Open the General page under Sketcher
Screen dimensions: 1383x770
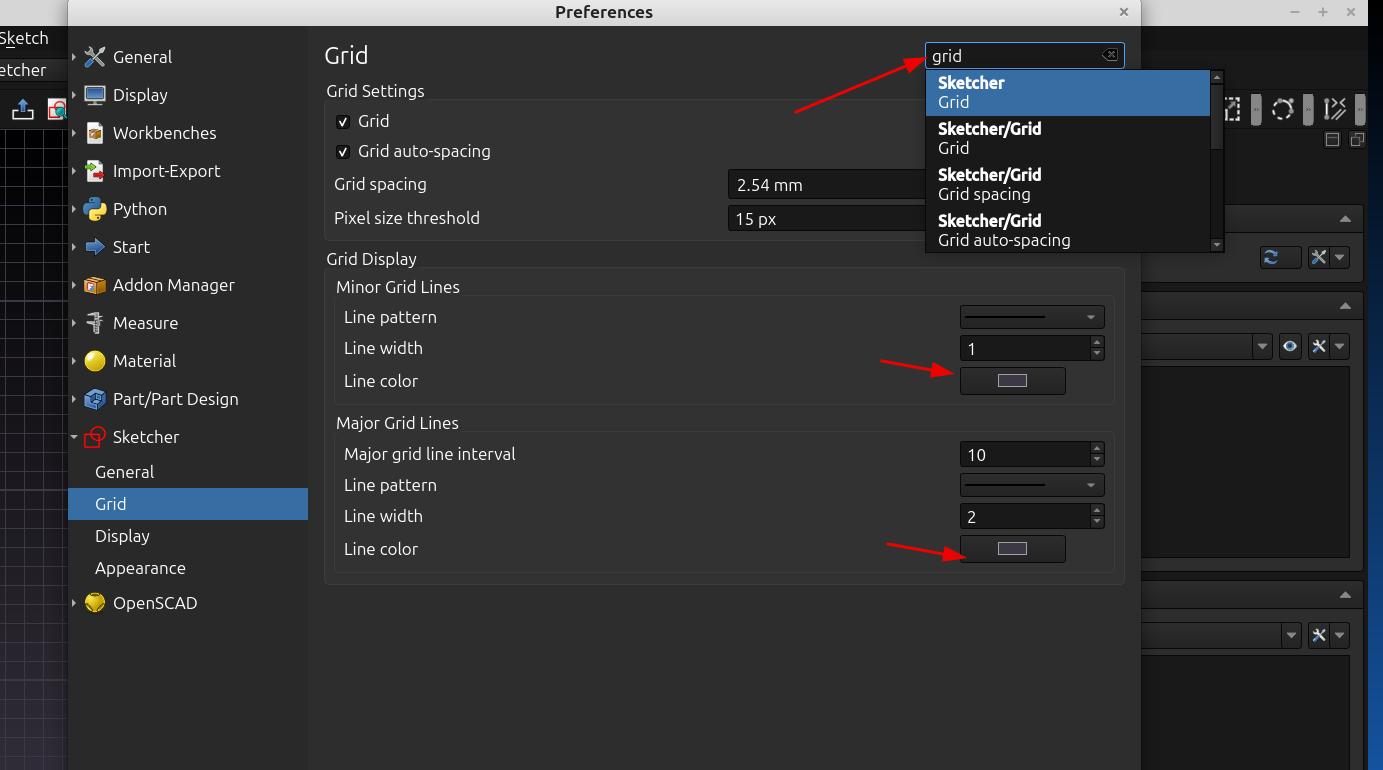pyautogui.click(x=188, y=472)
